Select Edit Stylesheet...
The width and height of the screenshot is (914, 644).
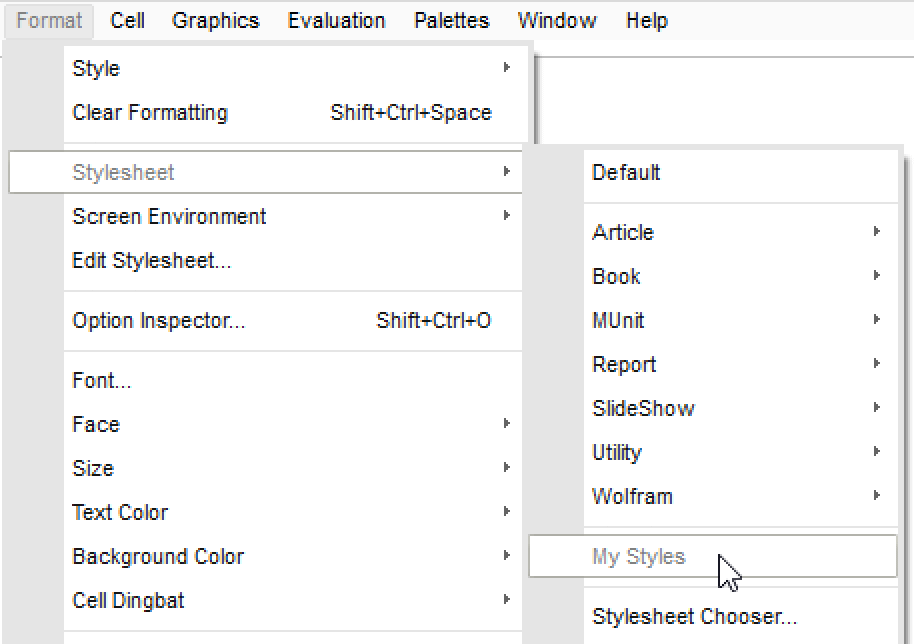pos(152,261)
